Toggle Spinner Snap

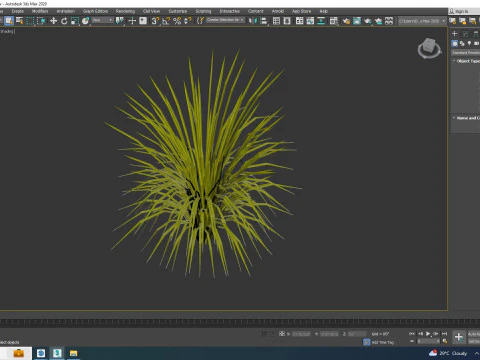[x=188, y=21]
